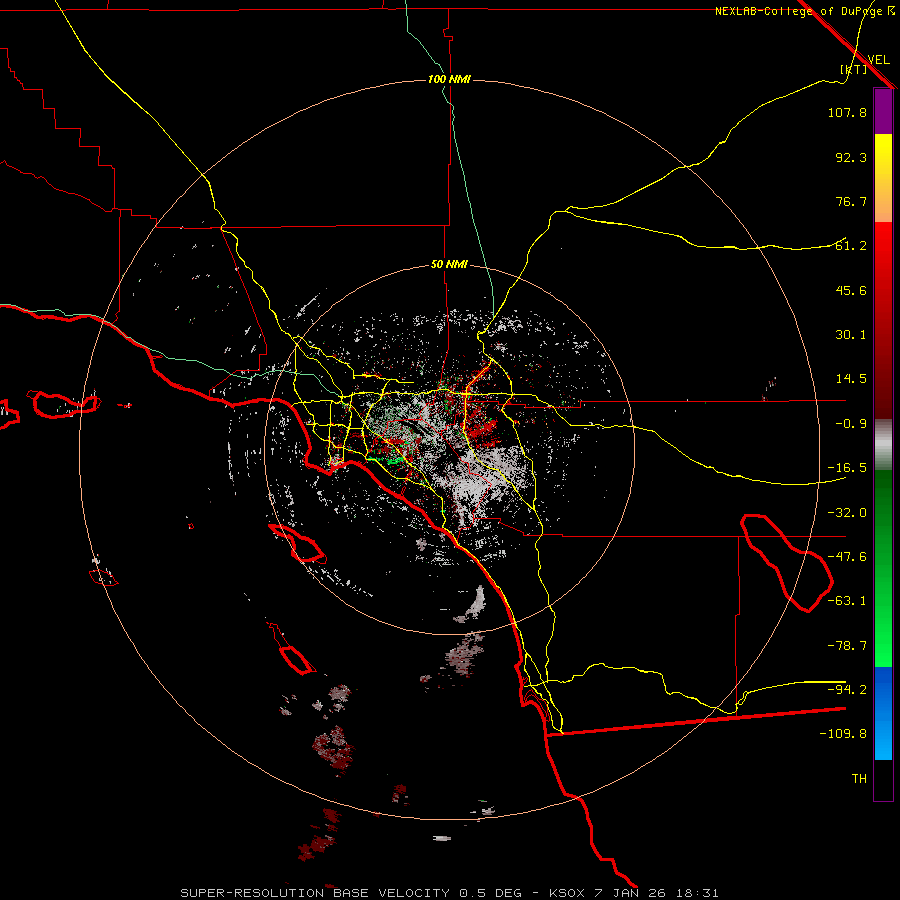900x900 pixels.
Task: Click the 50 NMI range ring label
Action: [449, 264]
